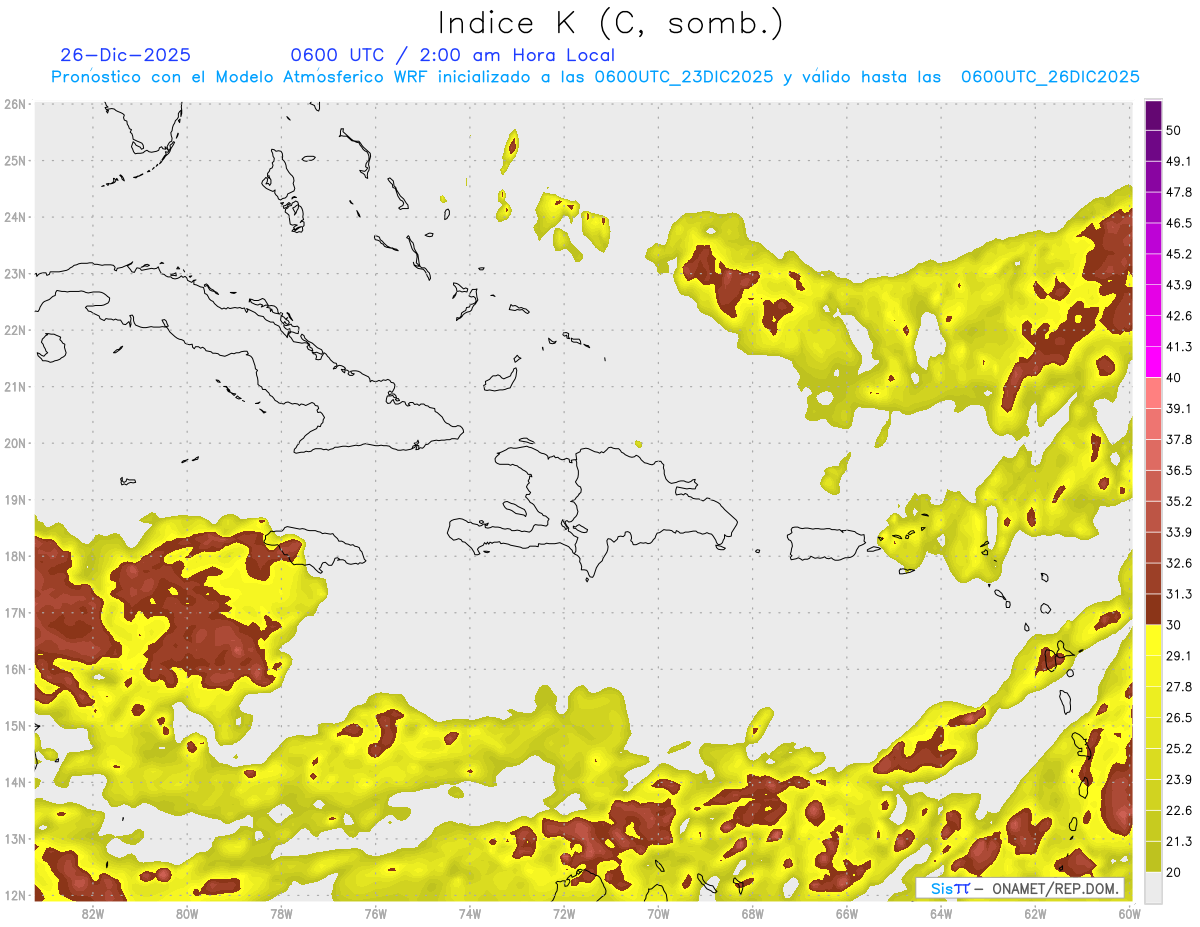Click the colorbar value 41.3
The image size is (1200, 927).
coord(1179,347)
